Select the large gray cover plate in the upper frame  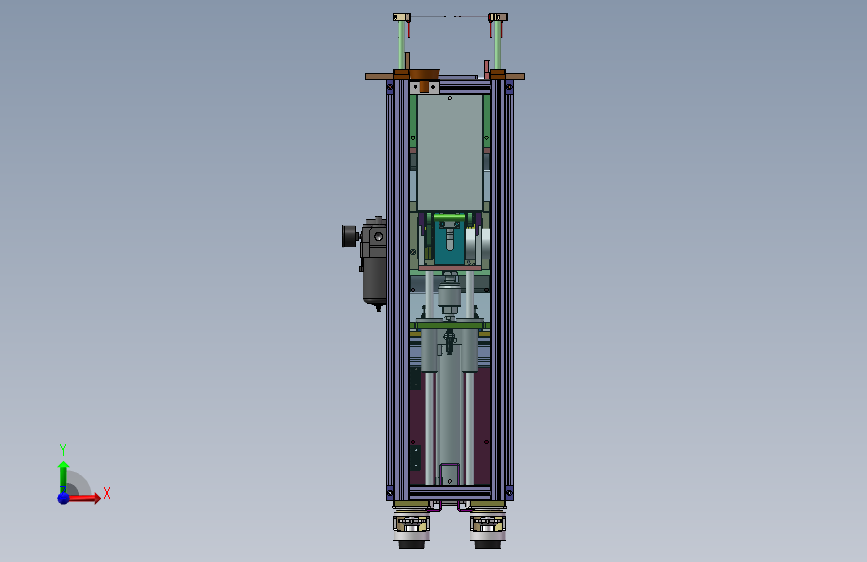pyautogui.click(x=450, y=152)
